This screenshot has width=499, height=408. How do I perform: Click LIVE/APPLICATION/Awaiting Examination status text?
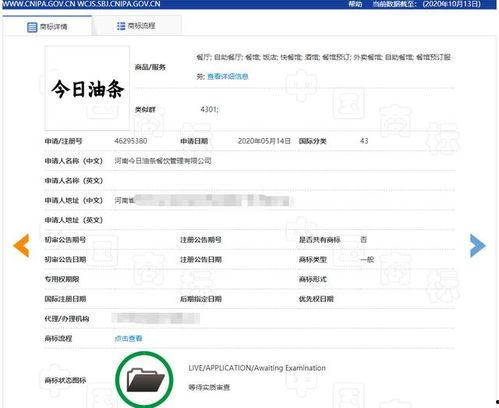point(257,368)
